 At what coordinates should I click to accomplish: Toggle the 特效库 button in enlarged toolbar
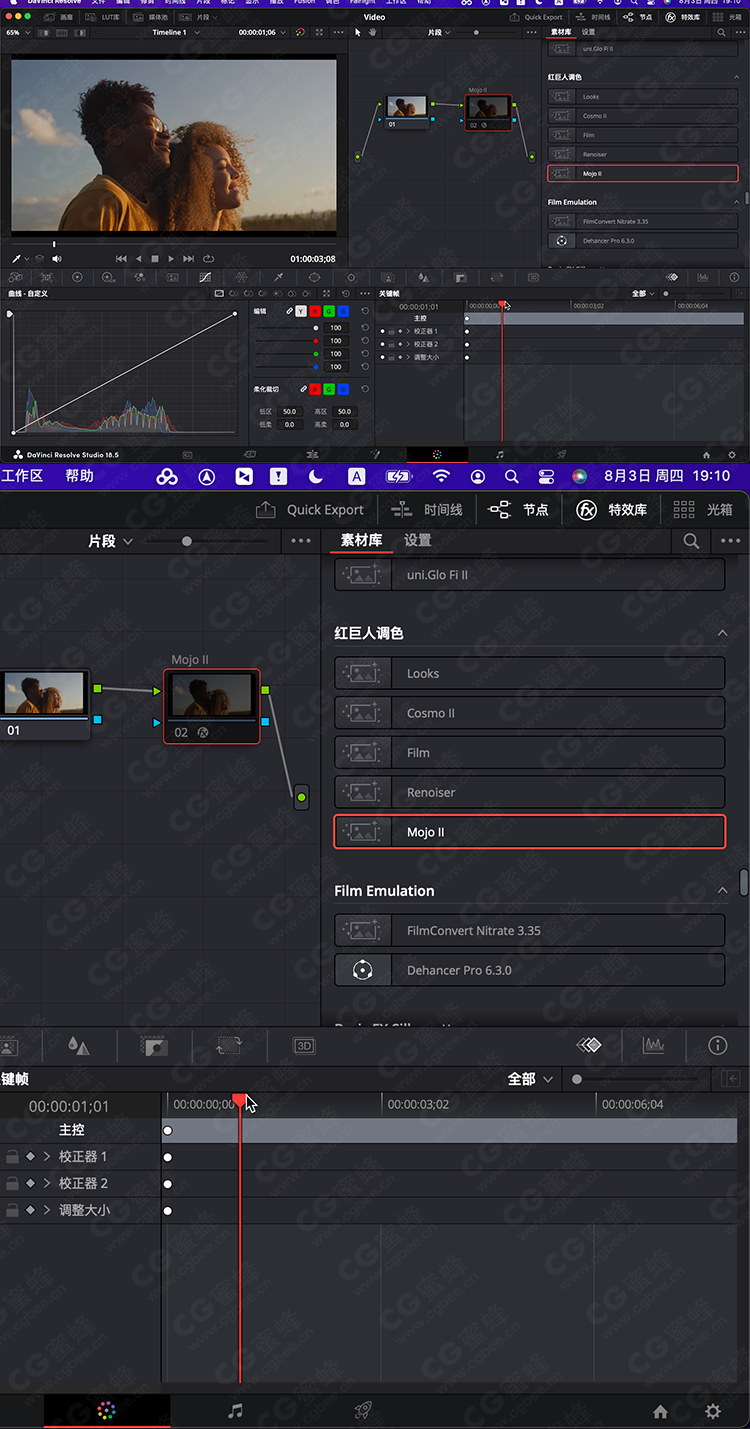pyautogui.click(x=612, y=510)
